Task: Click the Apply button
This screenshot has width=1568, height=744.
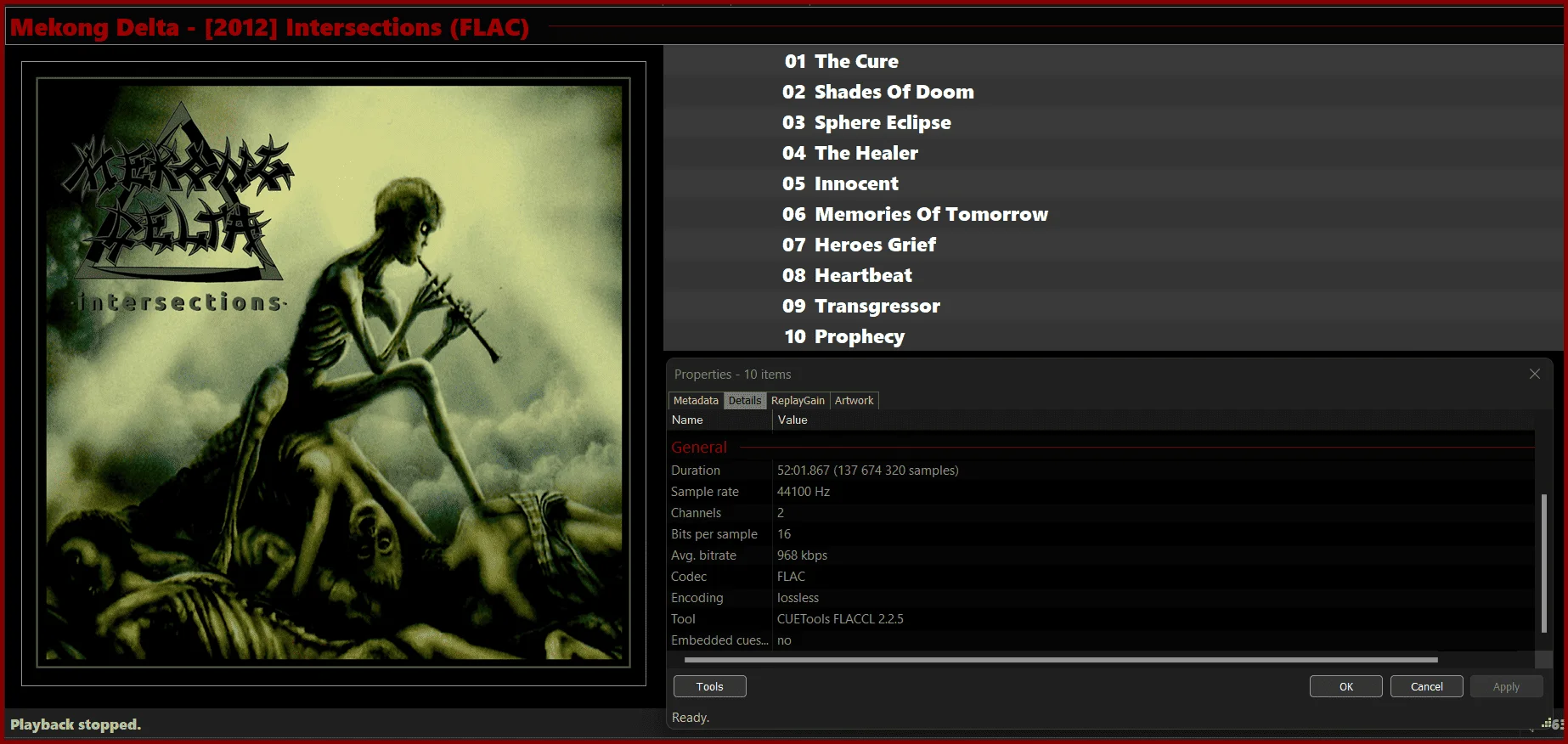Action: point(1507,686)
